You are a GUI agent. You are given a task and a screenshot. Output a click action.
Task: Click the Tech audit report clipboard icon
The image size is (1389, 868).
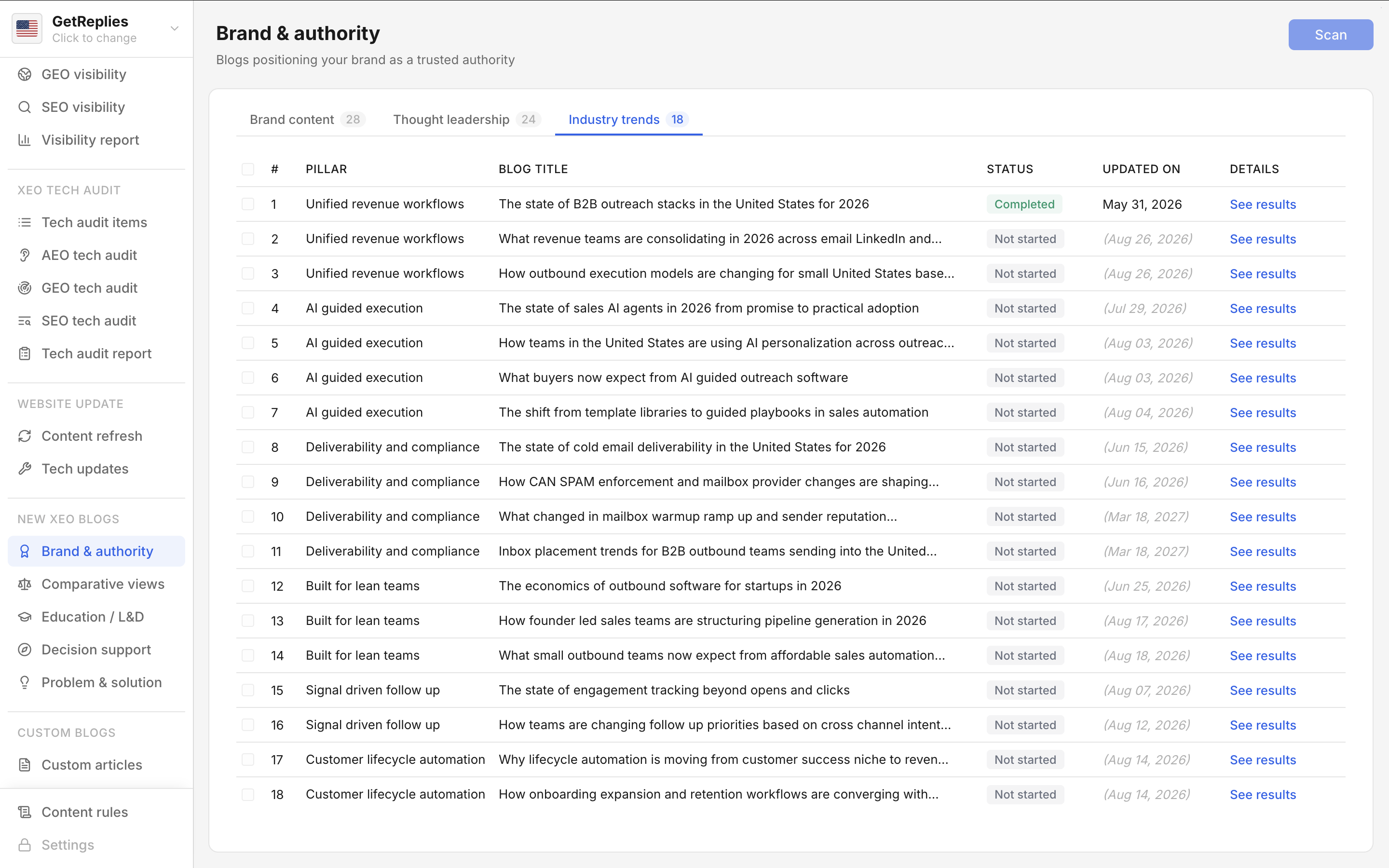[x=25, y=353]
